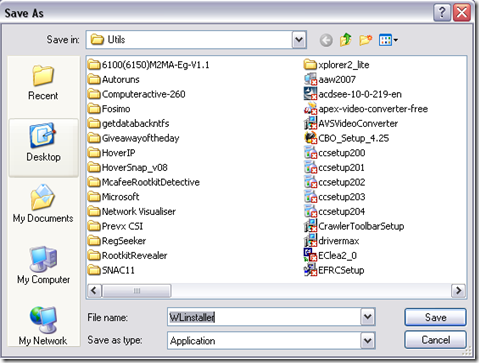Select the McafeeRootkitDetective folder

tap(144, 182)
